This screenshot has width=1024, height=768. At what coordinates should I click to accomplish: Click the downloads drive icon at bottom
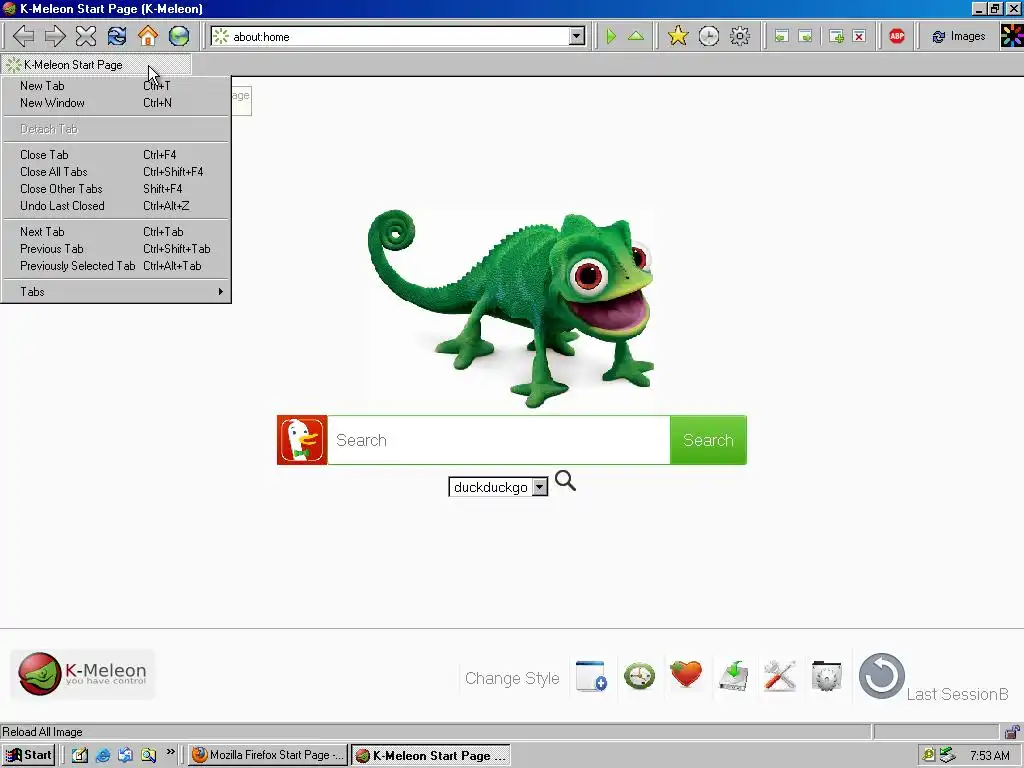click(733, 675)
